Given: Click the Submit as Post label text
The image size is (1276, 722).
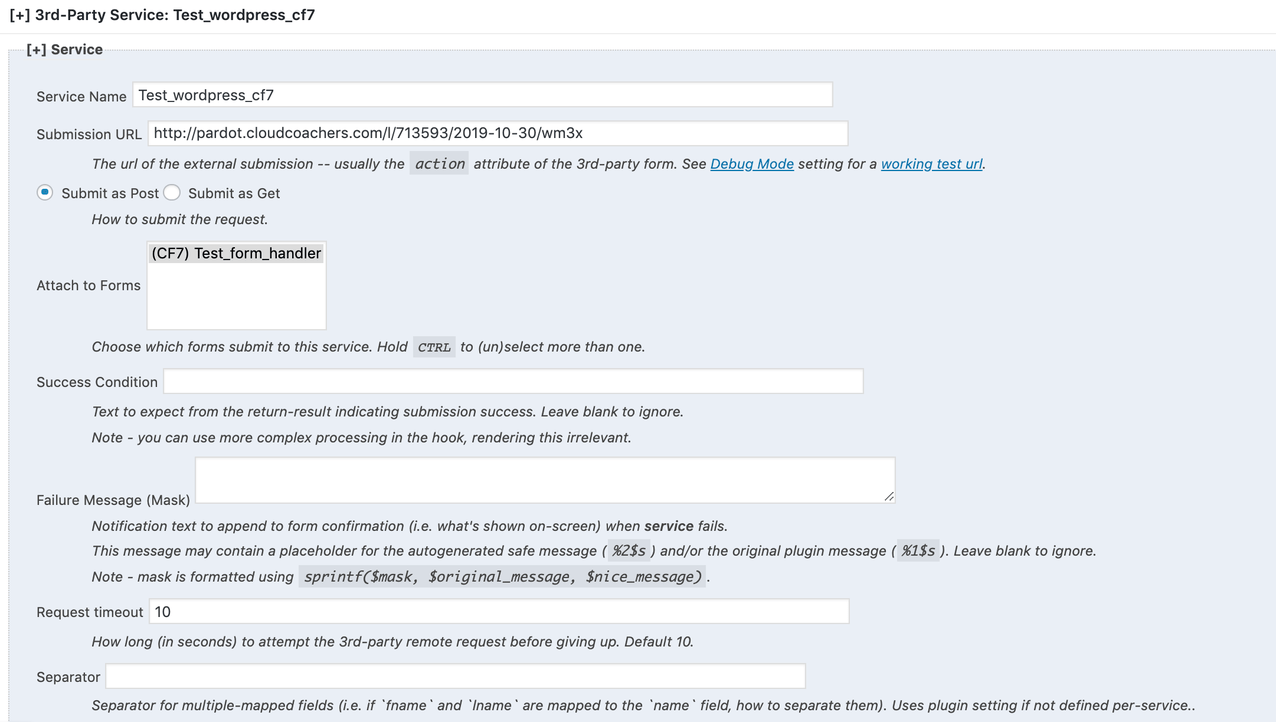Looking at the screenshot, I should pos(110,193).
